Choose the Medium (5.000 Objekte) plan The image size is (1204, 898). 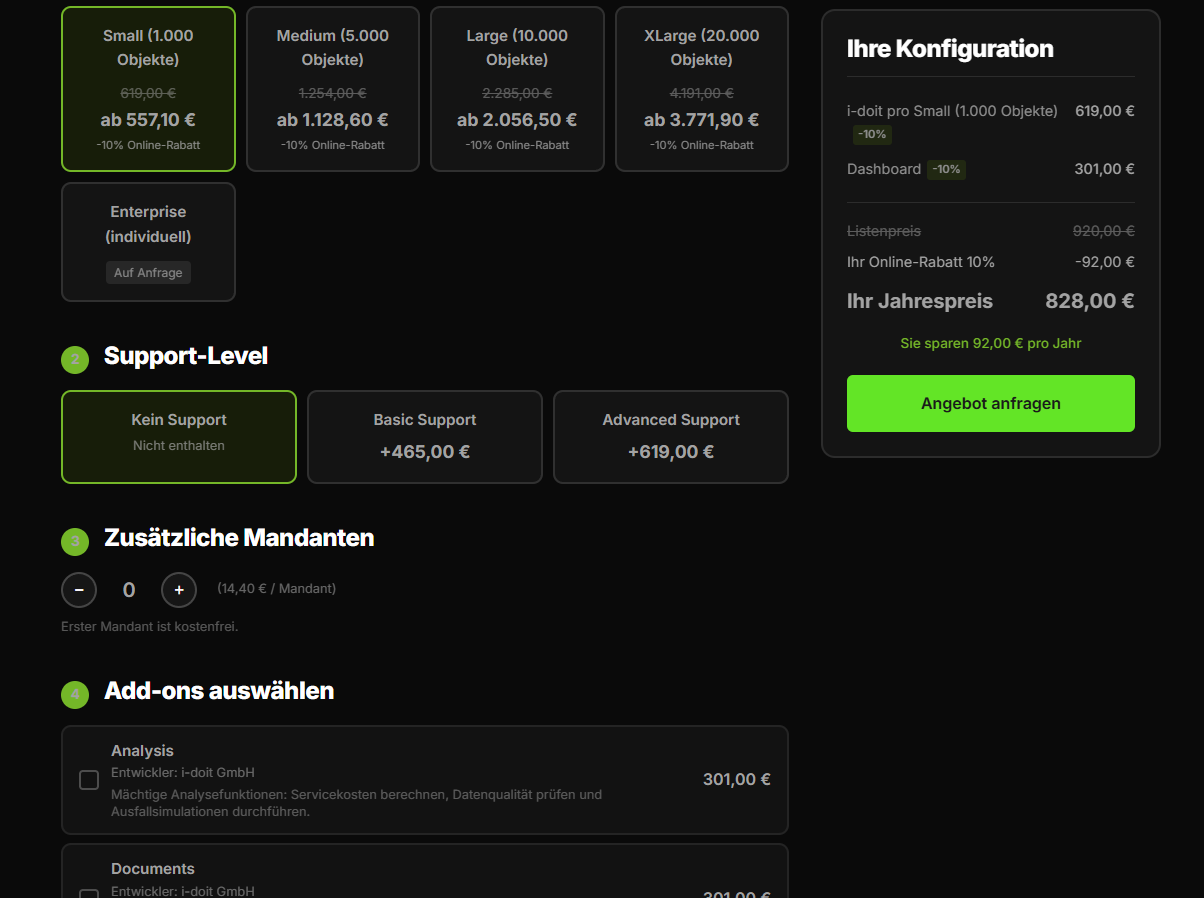(x=332, y=89)
